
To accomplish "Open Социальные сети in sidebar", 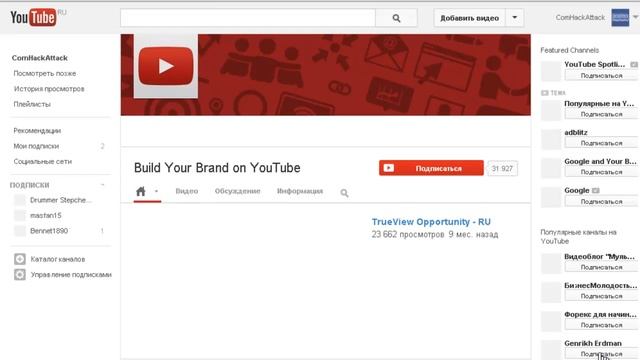I will coord(42,162).
